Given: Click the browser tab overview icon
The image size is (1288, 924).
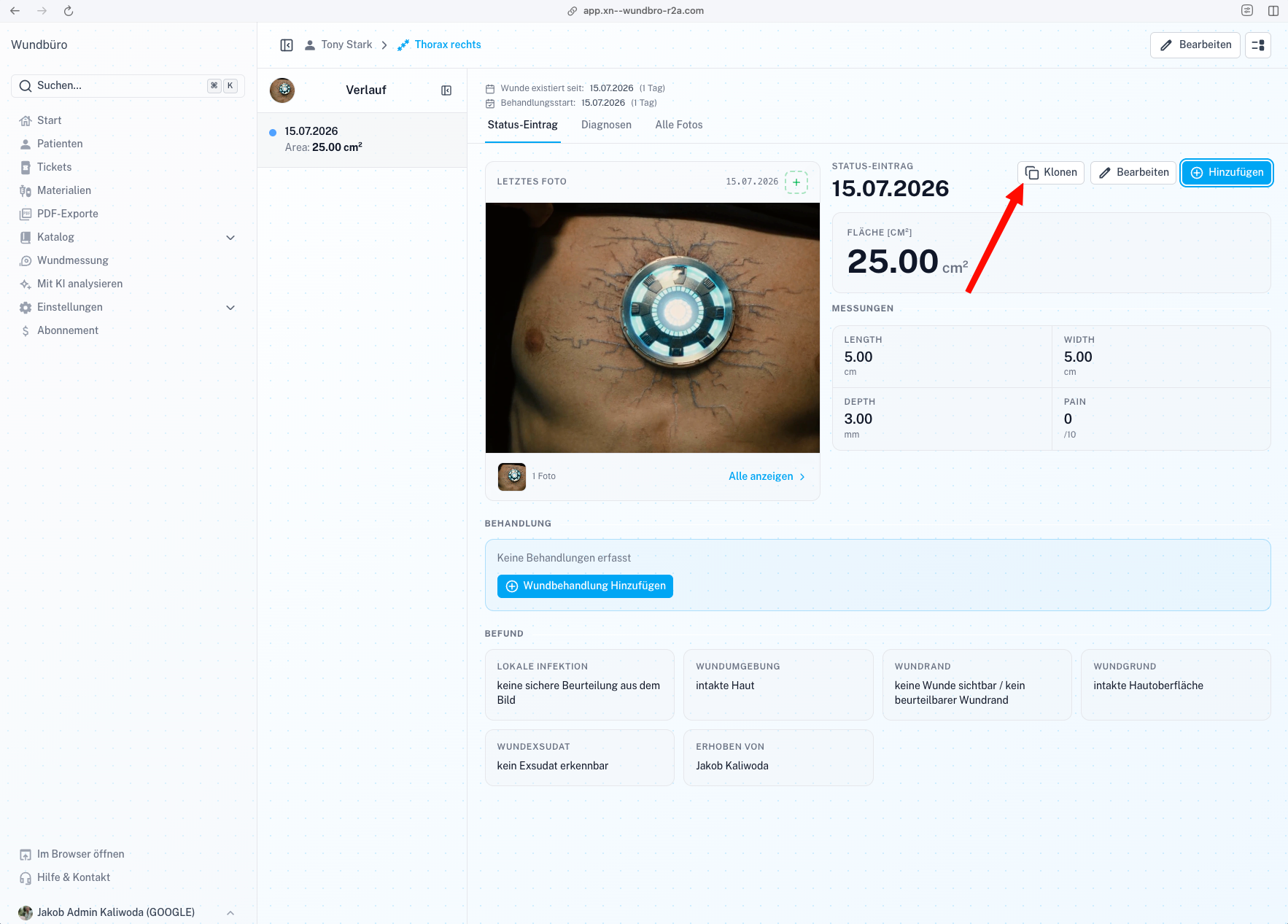Looking at the screenshot, I should click(x=1247, y=11).
